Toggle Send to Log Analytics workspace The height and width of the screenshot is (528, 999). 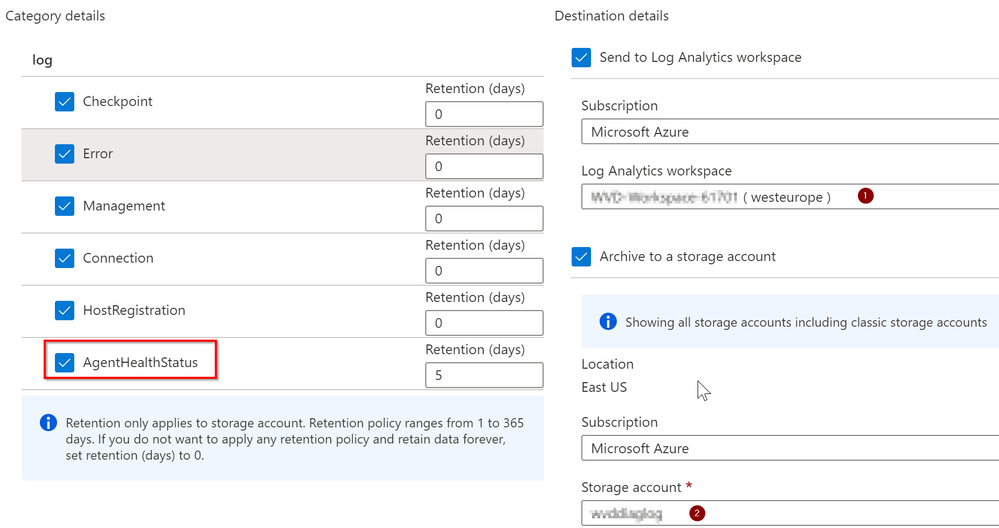582,58
